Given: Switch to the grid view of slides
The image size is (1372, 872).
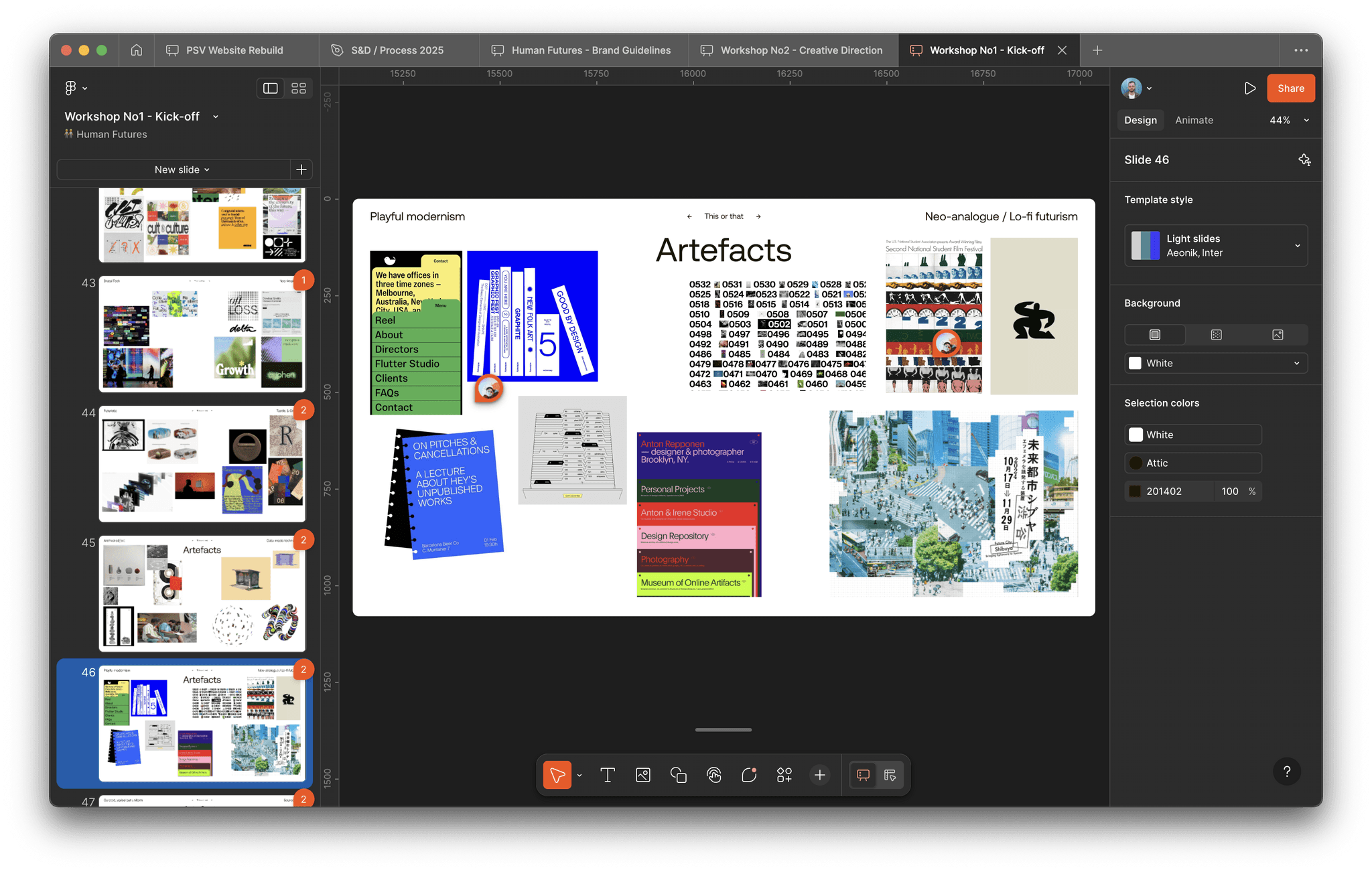Looking at the screenshot, I should pos(299,88).
